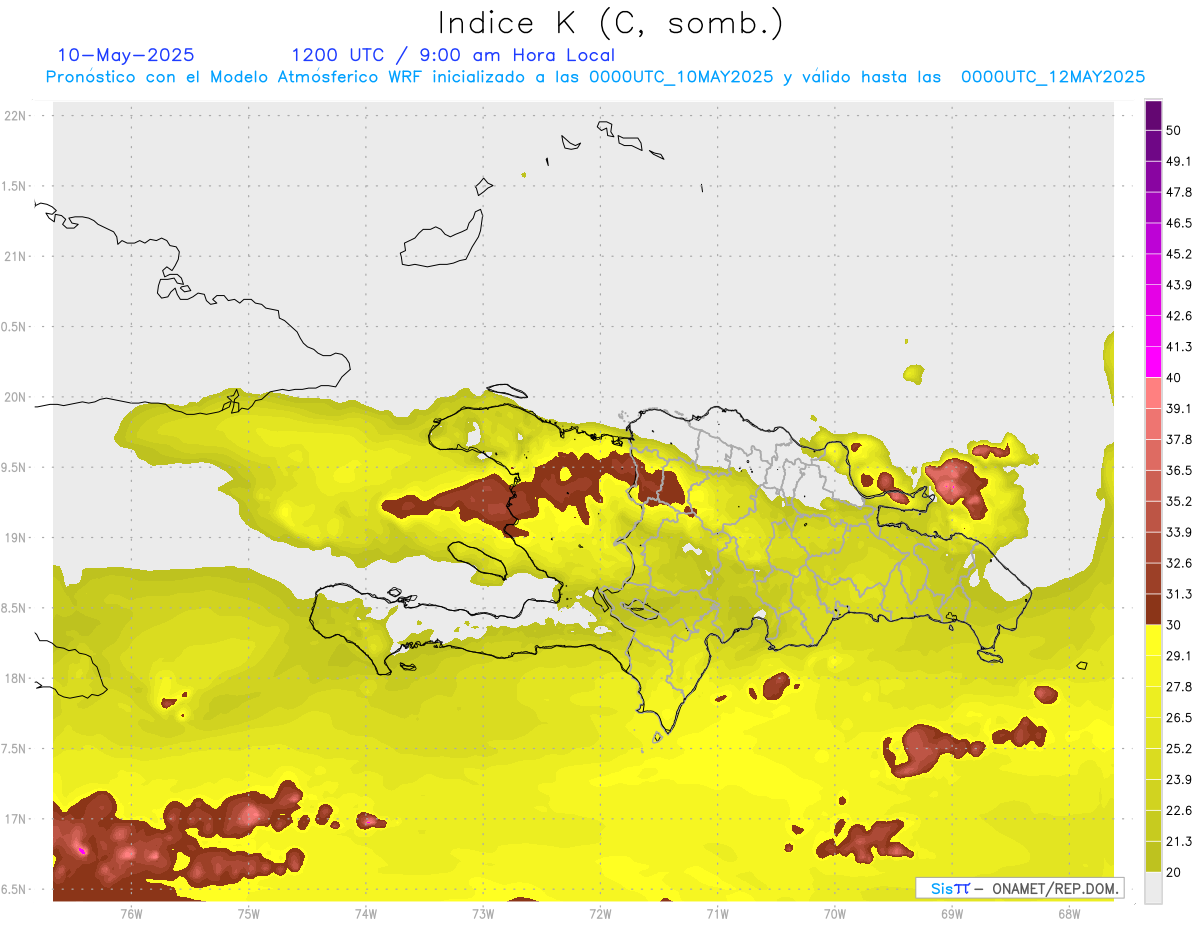Click colorbar value '36.5'
The image size is (1200, 927).
pyautogui.click(x=1179, y=470)
